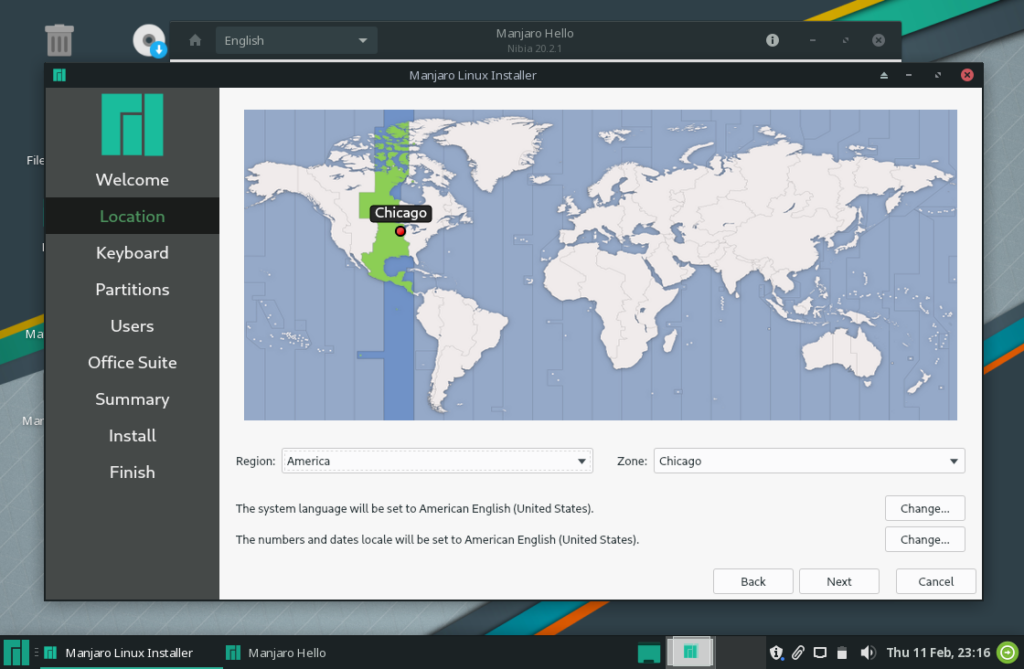Click the Chicago label on the map

400,213
